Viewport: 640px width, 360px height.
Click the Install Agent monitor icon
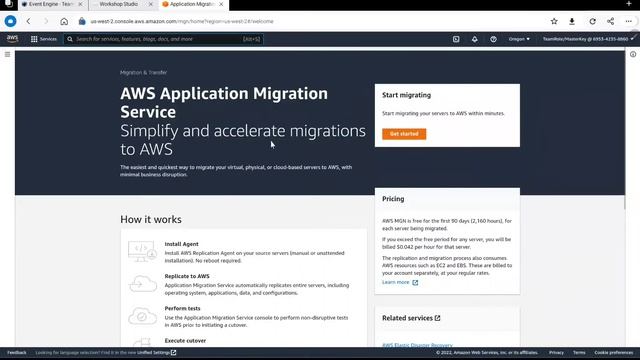coord(142,251)
